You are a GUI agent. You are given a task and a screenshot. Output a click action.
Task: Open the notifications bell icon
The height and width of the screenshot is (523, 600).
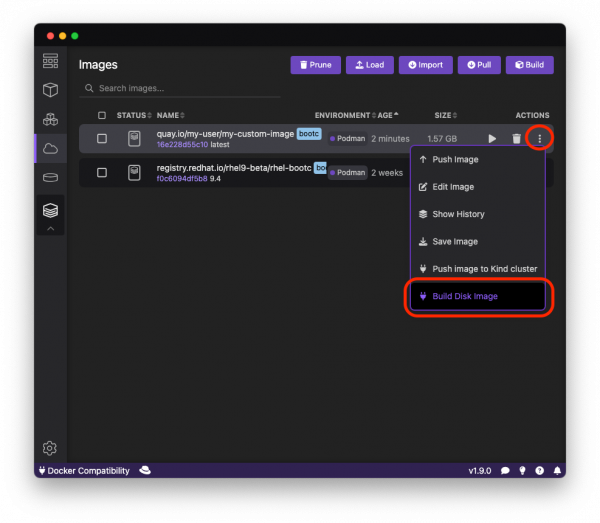[x=557, y=471]
